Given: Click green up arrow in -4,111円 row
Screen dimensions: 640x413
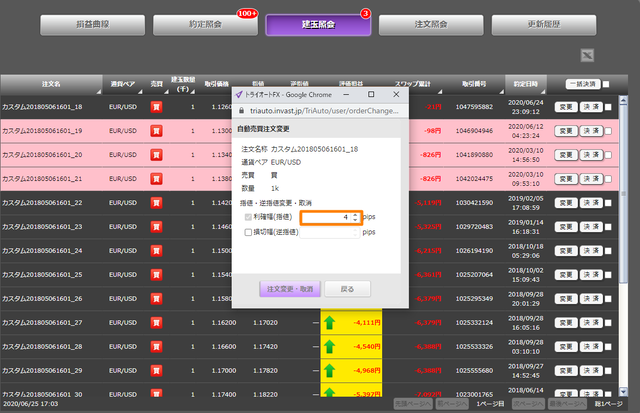Looking at the screenshot, I should pos(329,323).
